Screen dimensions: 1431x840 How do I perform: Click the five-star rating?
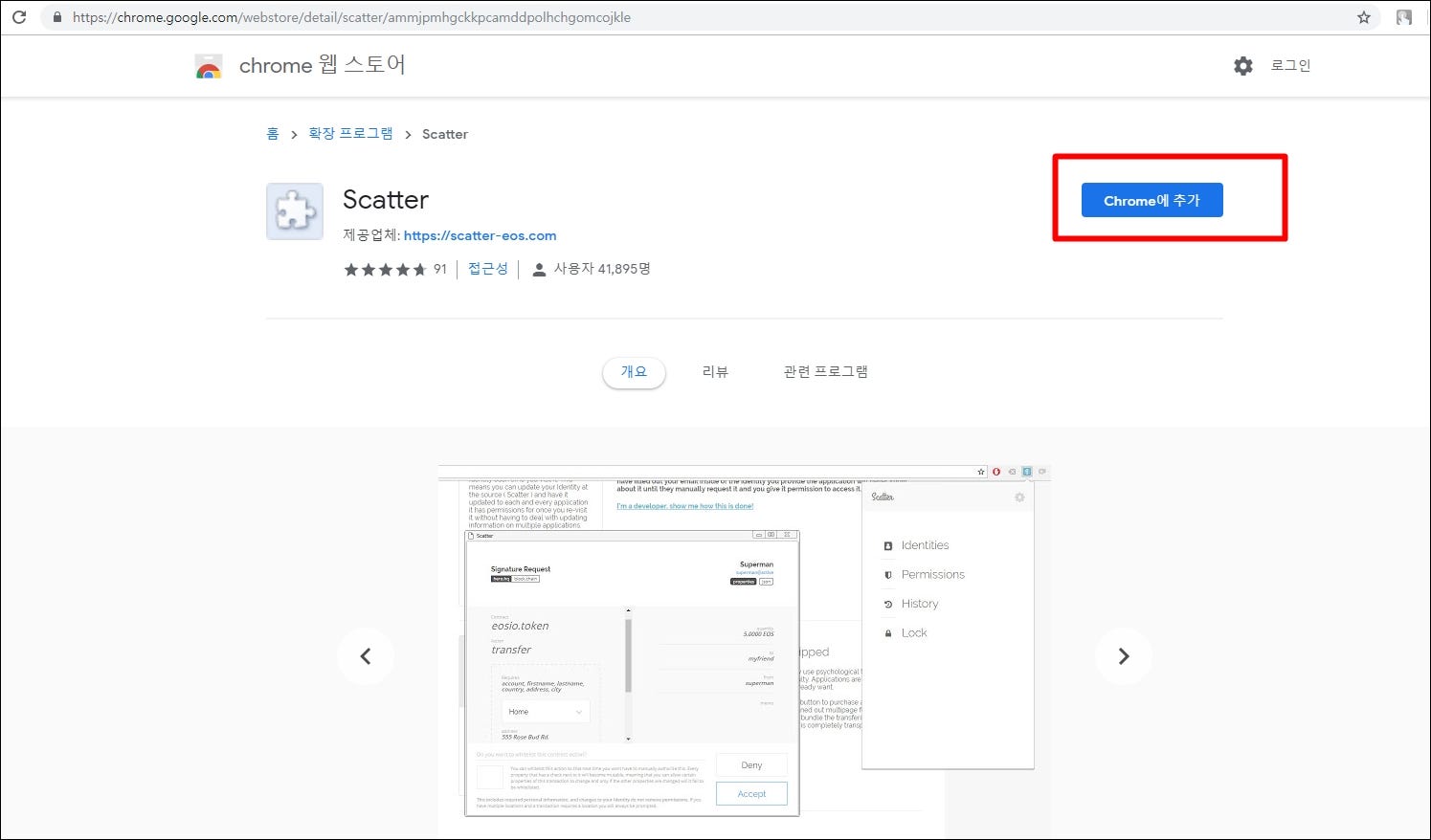pyautogui.click(x=385, y=270)
